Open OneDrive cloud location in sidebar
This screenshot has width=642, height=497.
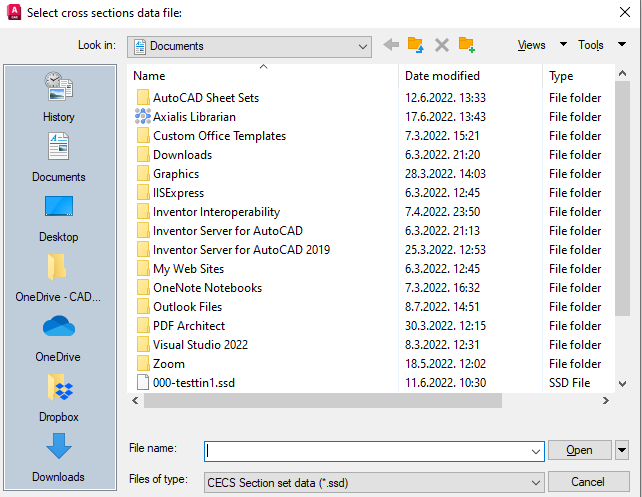click(59, 338)
